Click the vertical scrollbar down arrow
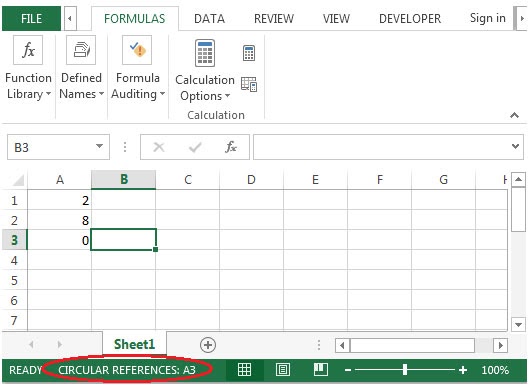Screen dimensions: 529x386 tap(519, 324)
